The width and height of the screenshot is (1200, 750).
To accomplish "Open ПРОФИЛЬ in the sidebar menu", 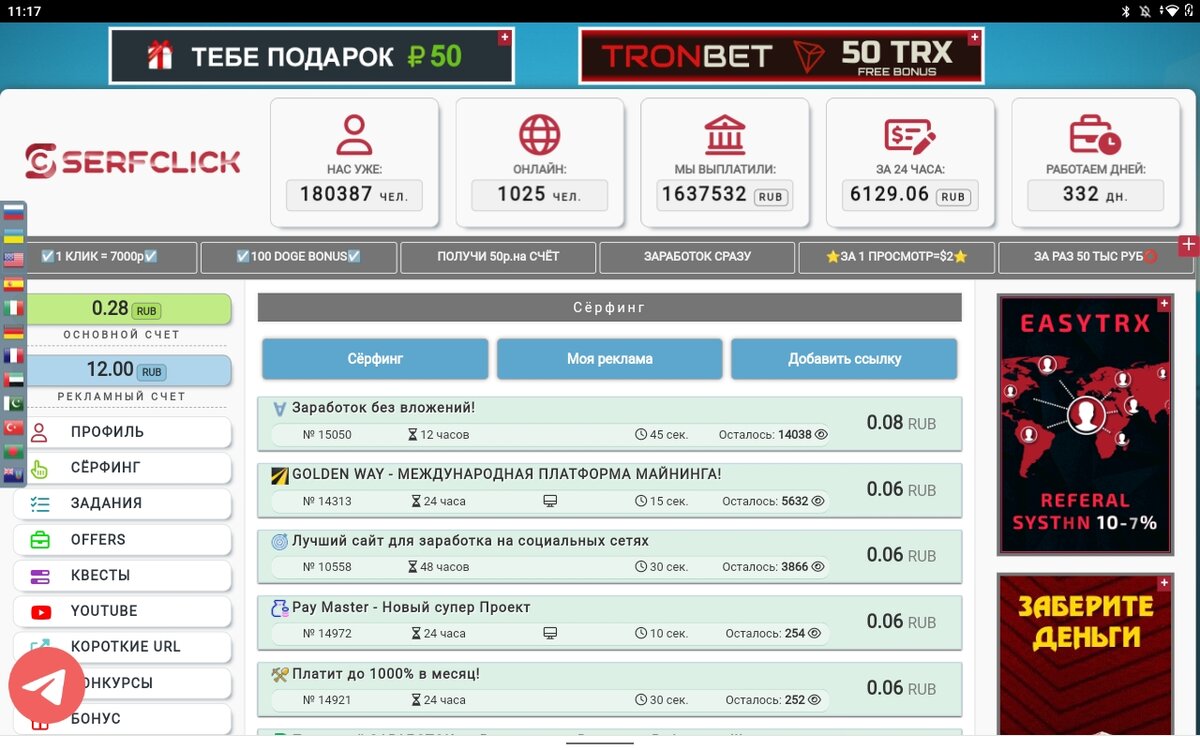I will click(x=122, y=432).
